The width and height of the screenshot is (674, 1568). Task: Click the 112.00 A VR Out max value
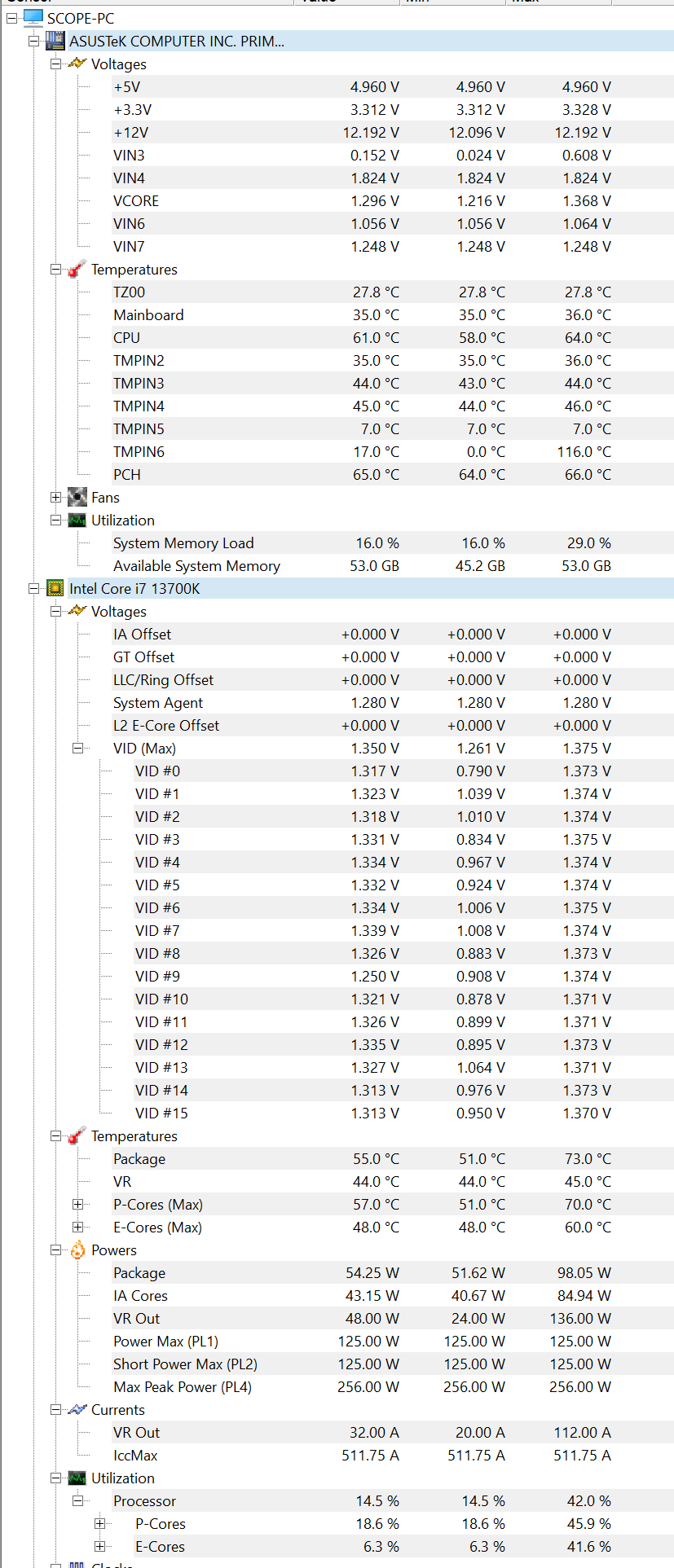tap(582, 1432)
